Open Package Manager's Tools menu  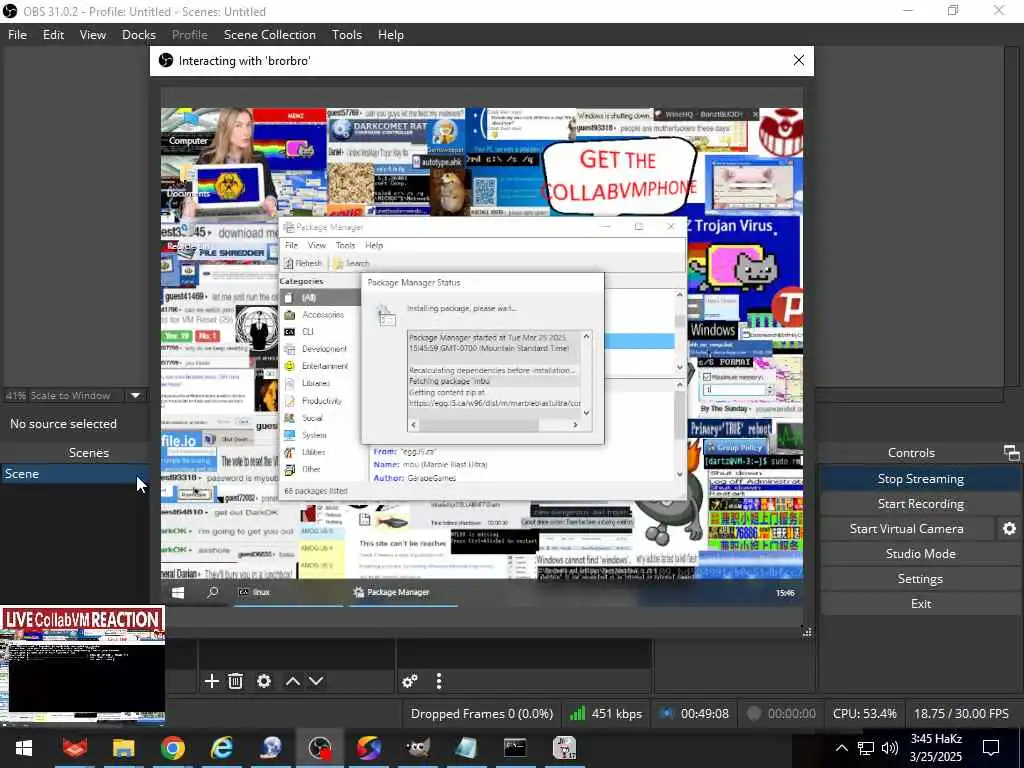coord(345,246)
